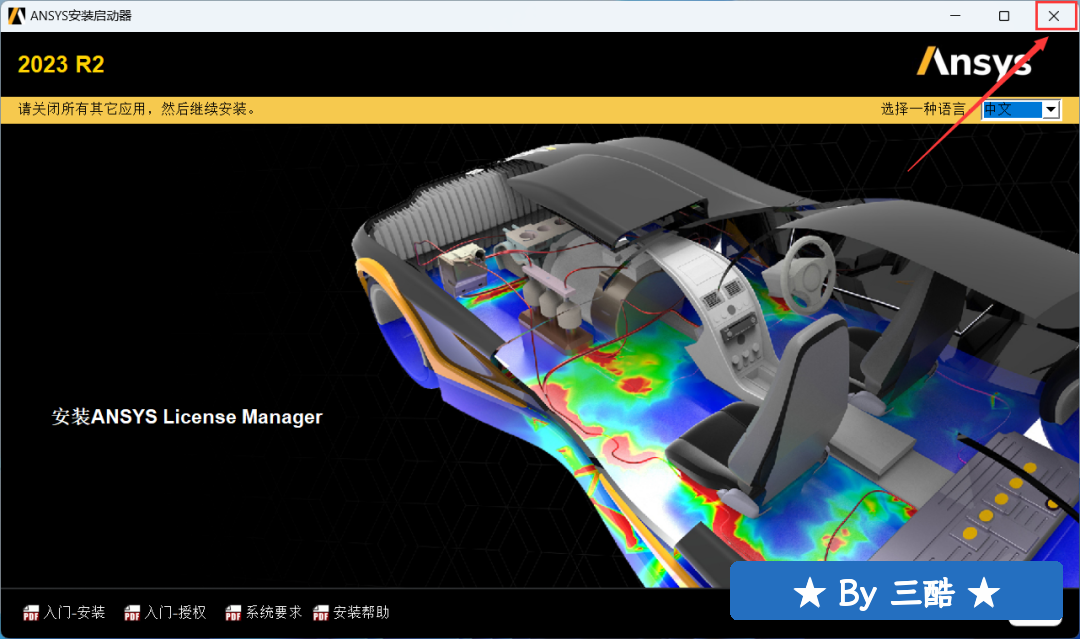Open the 安装帮助 PDF link
Viewport: 1080px width, 639px height.
pyautogui.click(x=351, y=612)
